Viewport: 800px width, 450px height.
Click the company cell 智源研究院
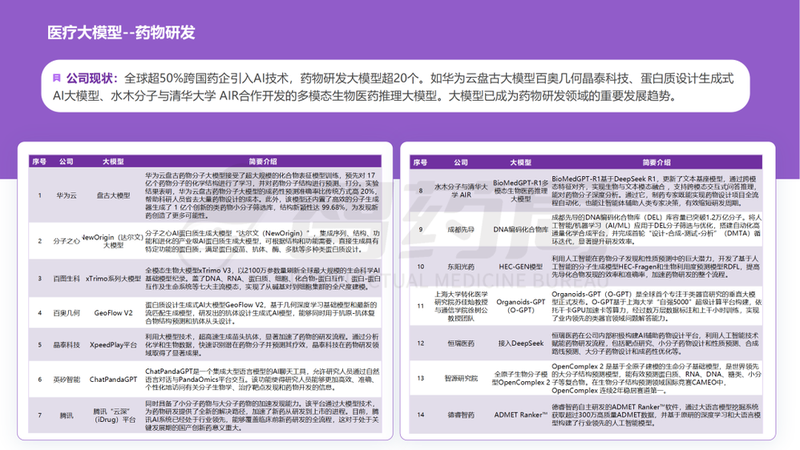click(461, 378)
